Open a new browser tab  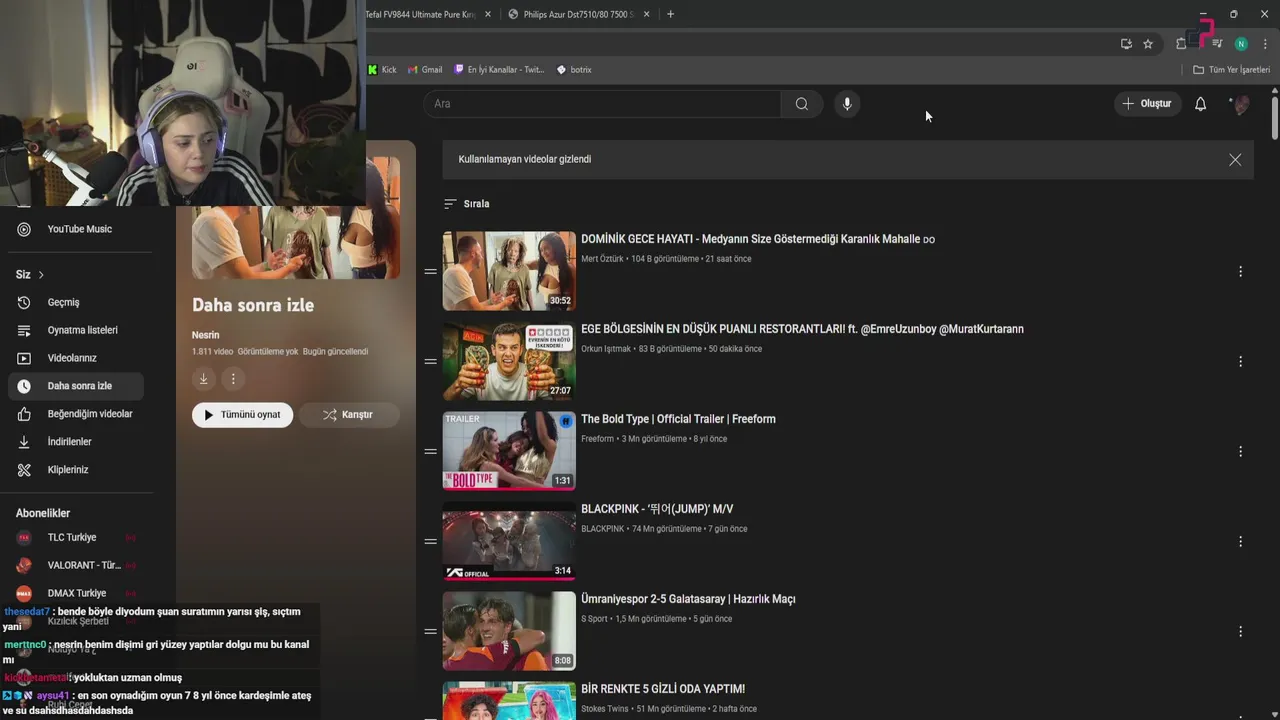(670, 14)
